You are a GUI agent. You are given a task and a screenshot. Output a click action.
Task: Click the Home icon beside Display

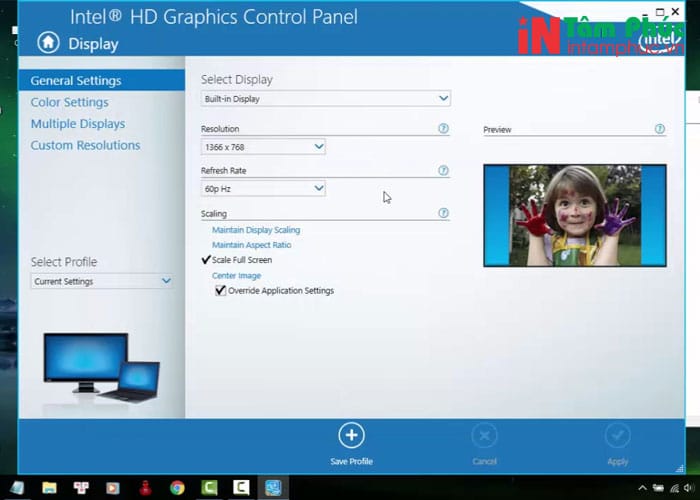48,43
